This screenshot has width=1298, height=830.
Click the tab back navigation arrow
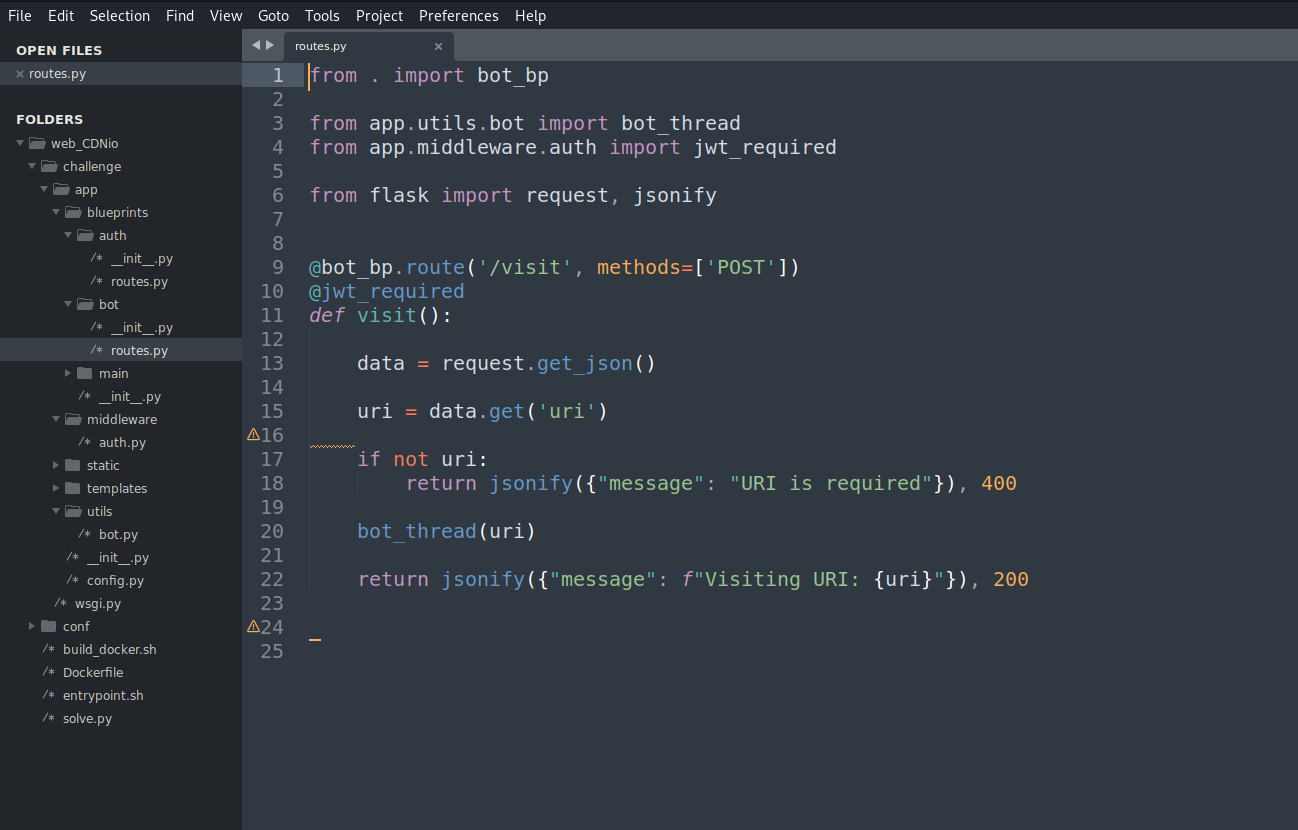click(x=256, y=45)
